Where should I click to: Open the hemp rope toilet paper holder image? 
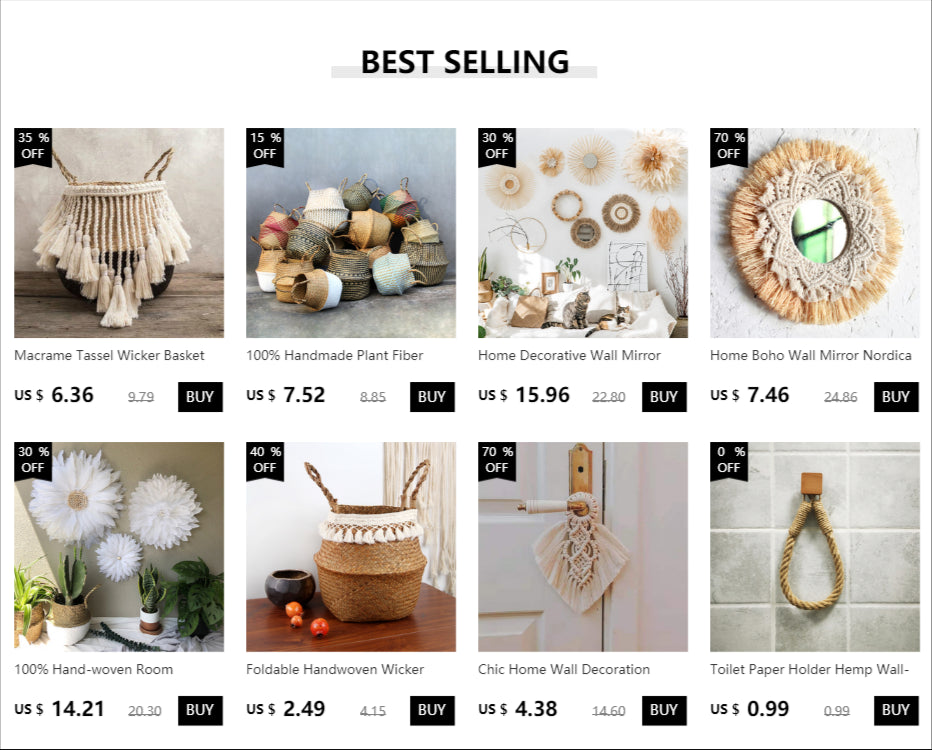[x=814, y=547]
